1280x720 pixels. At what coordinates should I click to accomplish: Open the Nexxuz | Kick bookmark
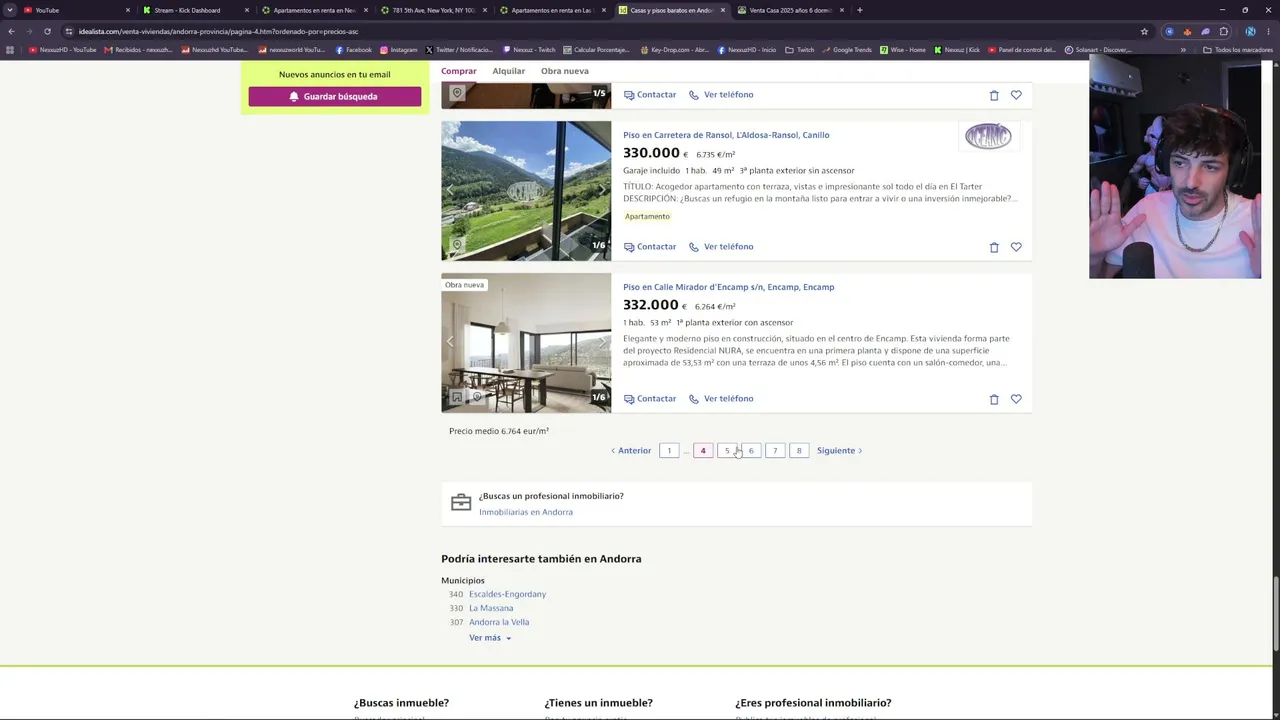click(957, 50)
